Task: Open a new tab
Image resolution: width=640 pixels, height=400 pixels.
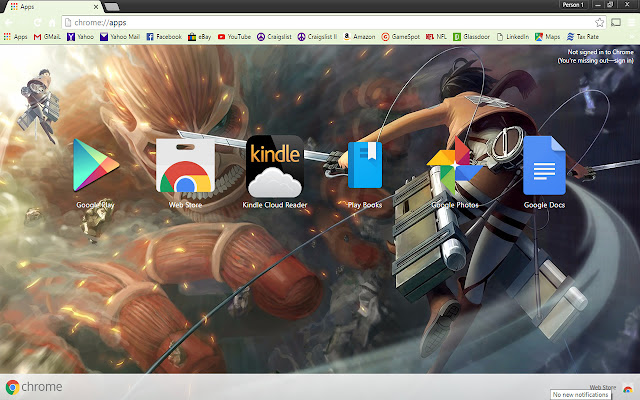Action: (x=111, y=7)
